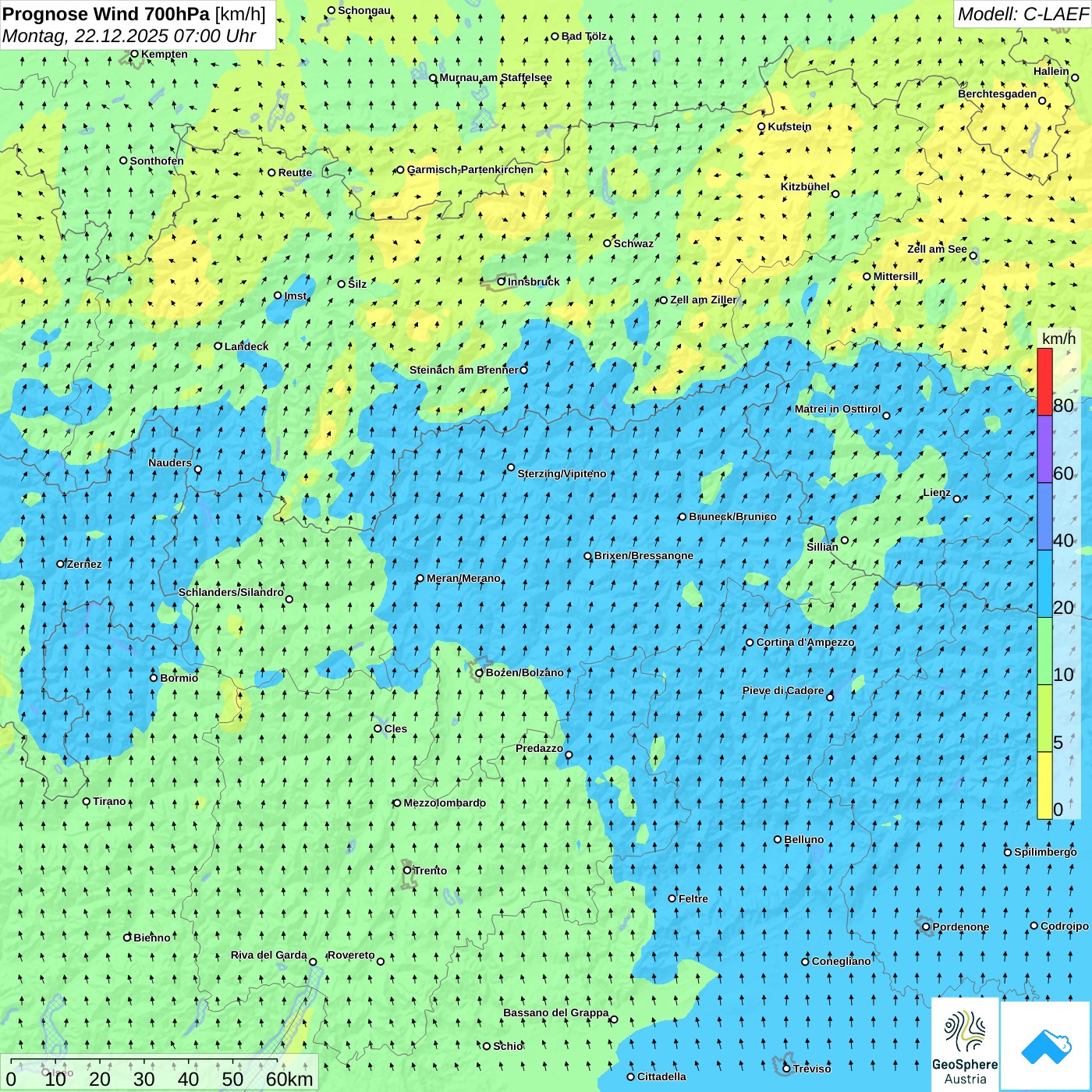
Task: Click the Belluno city label
Action: pyautogui.click(x=803, y=839)
